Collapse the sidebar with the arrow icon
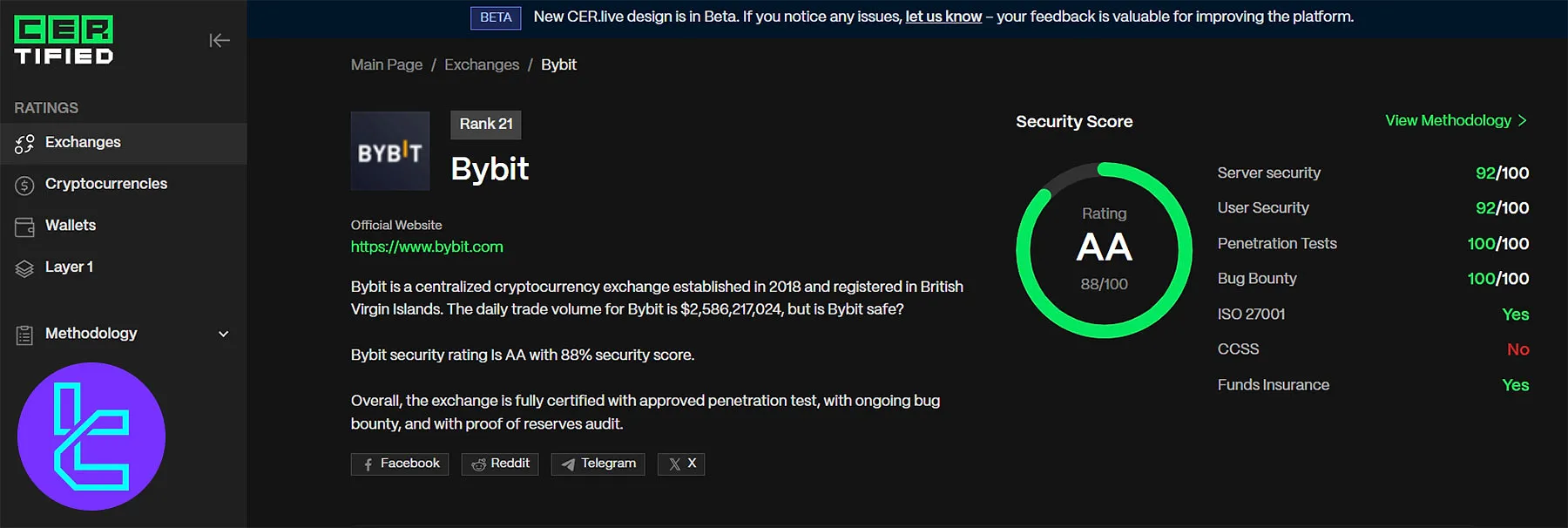This screenshot has width=1568, height=528. click(x=220, y=40)
